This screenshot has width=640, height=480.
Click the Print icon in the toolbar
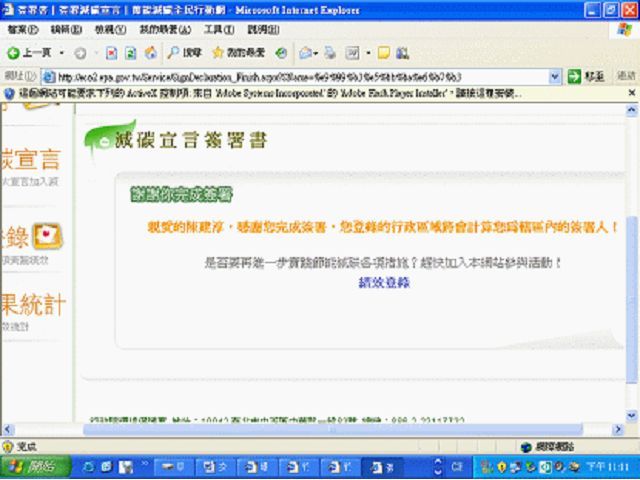(x=332, y=52)
